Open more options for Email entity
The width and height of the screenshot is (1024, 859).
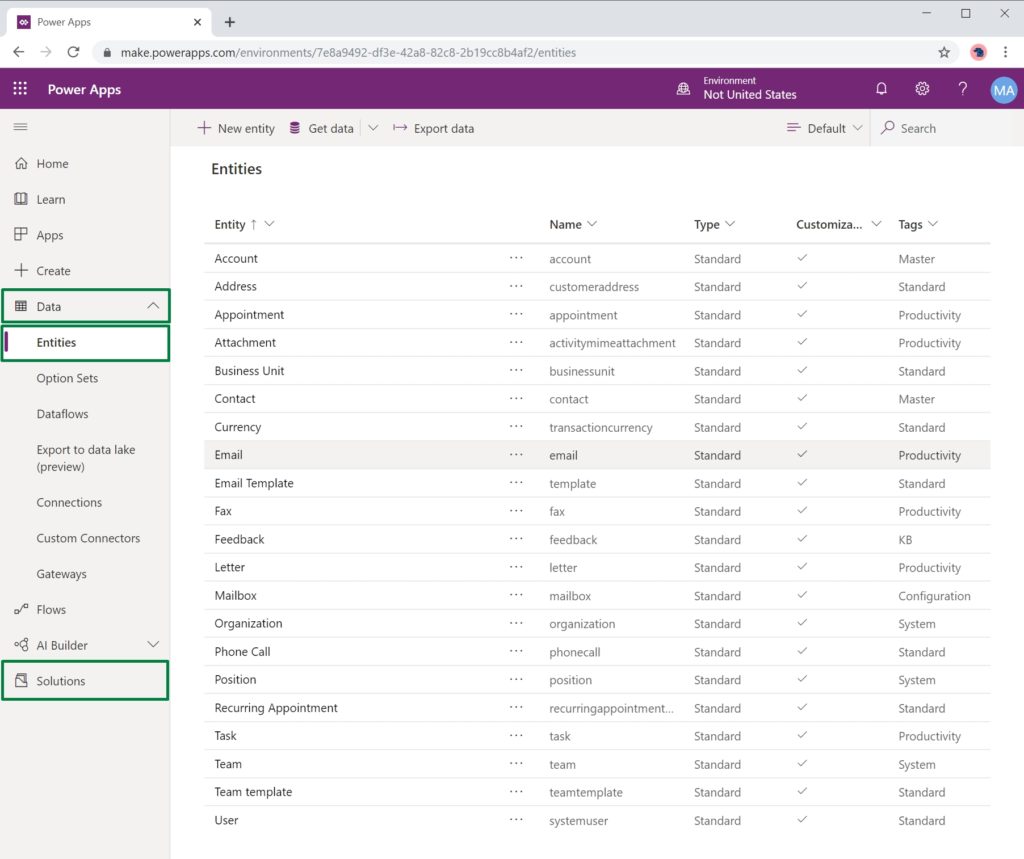516,455
